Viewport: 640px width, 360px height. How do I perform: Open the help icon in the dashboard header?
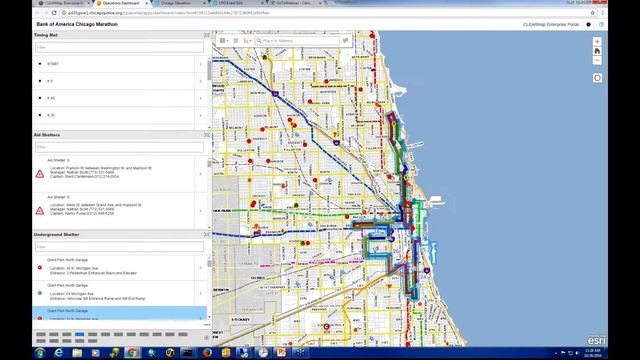click(601, 24)
